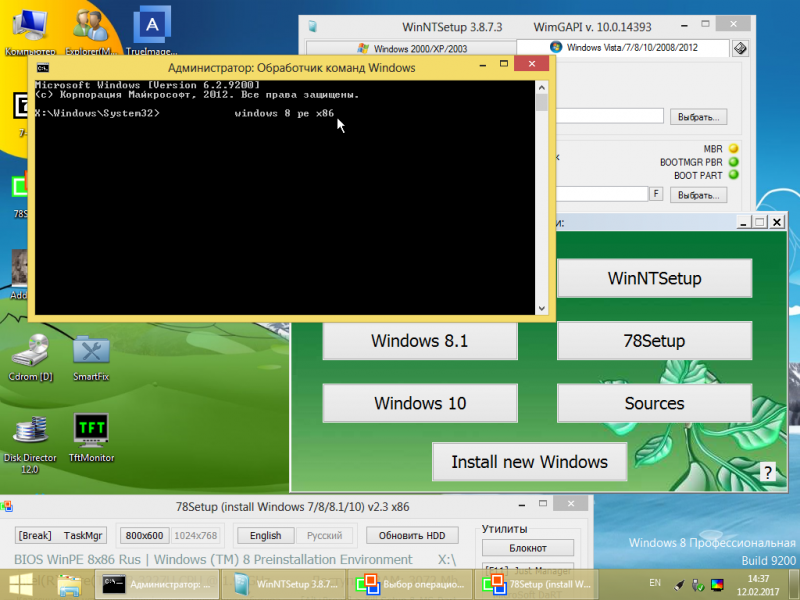This screenshot has width=800, height=600.
Task: Switch to the Windows 2000/XP/2003 tab
Action: tap(412, 48)
